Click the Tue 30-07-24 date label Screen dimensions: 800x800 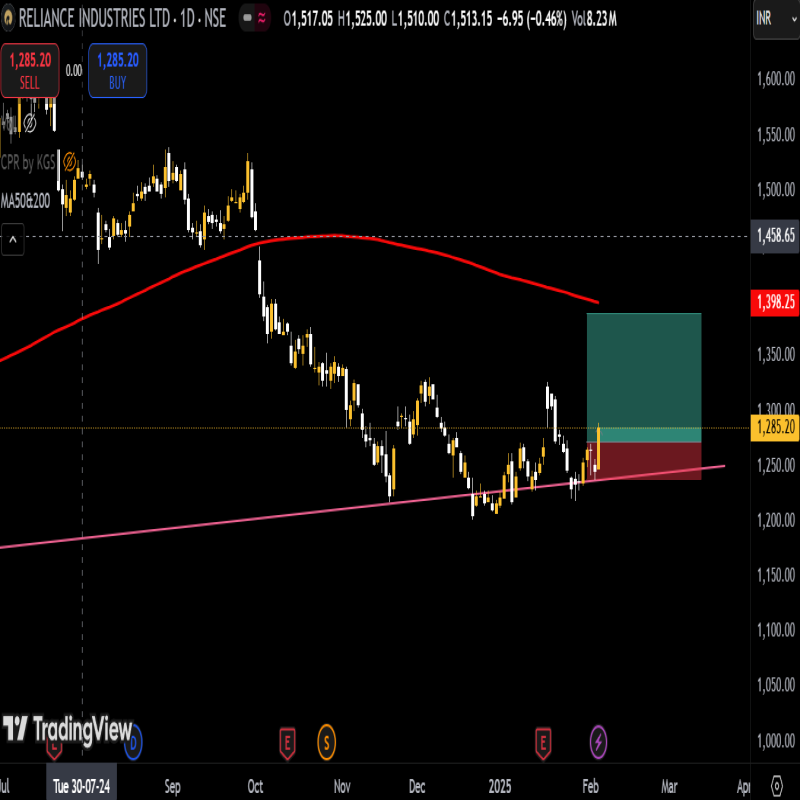[82, 786]
